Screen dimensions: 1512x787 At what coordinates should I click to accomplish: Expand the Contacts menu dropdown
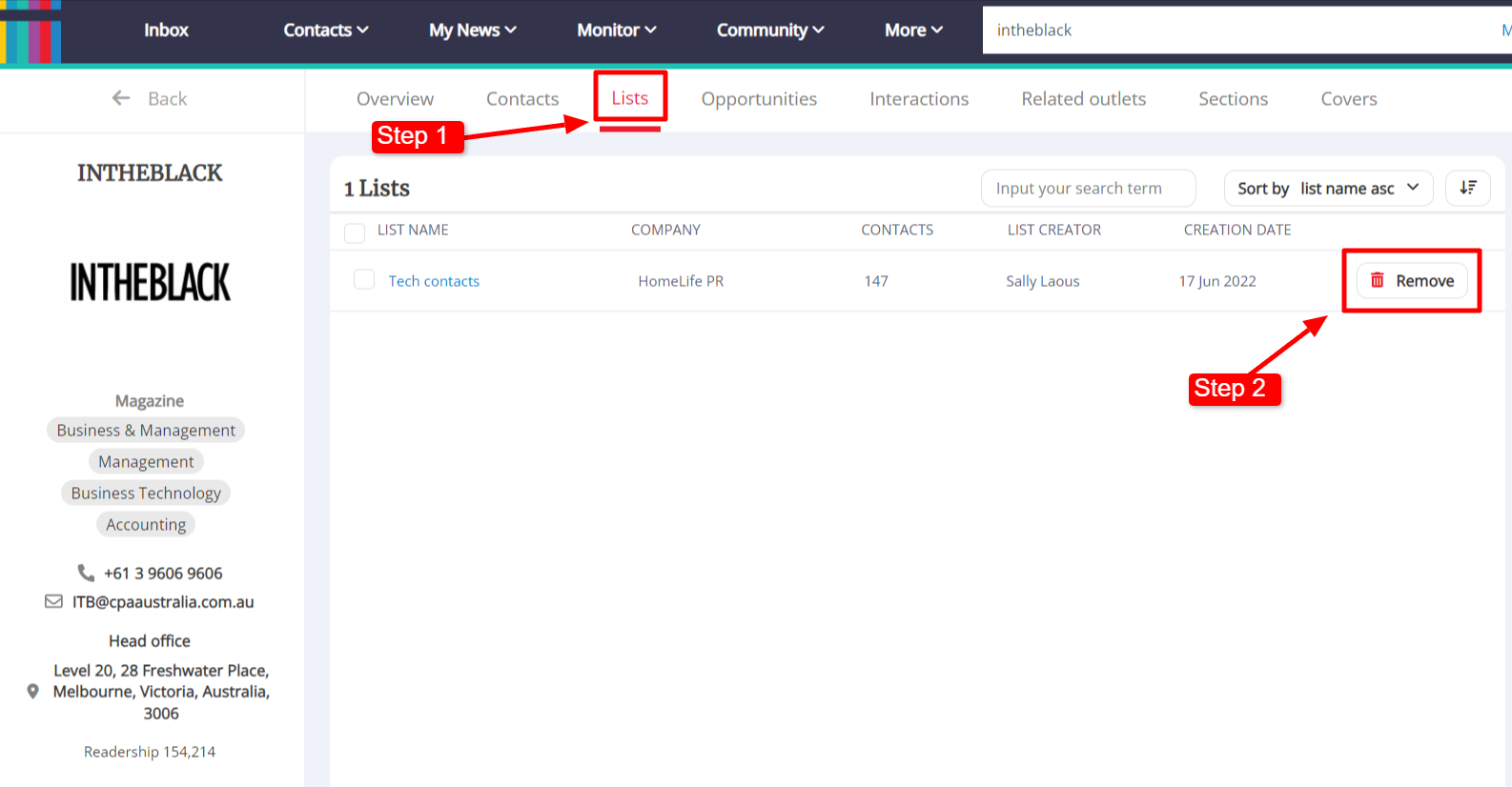click(x=326, y=30)
